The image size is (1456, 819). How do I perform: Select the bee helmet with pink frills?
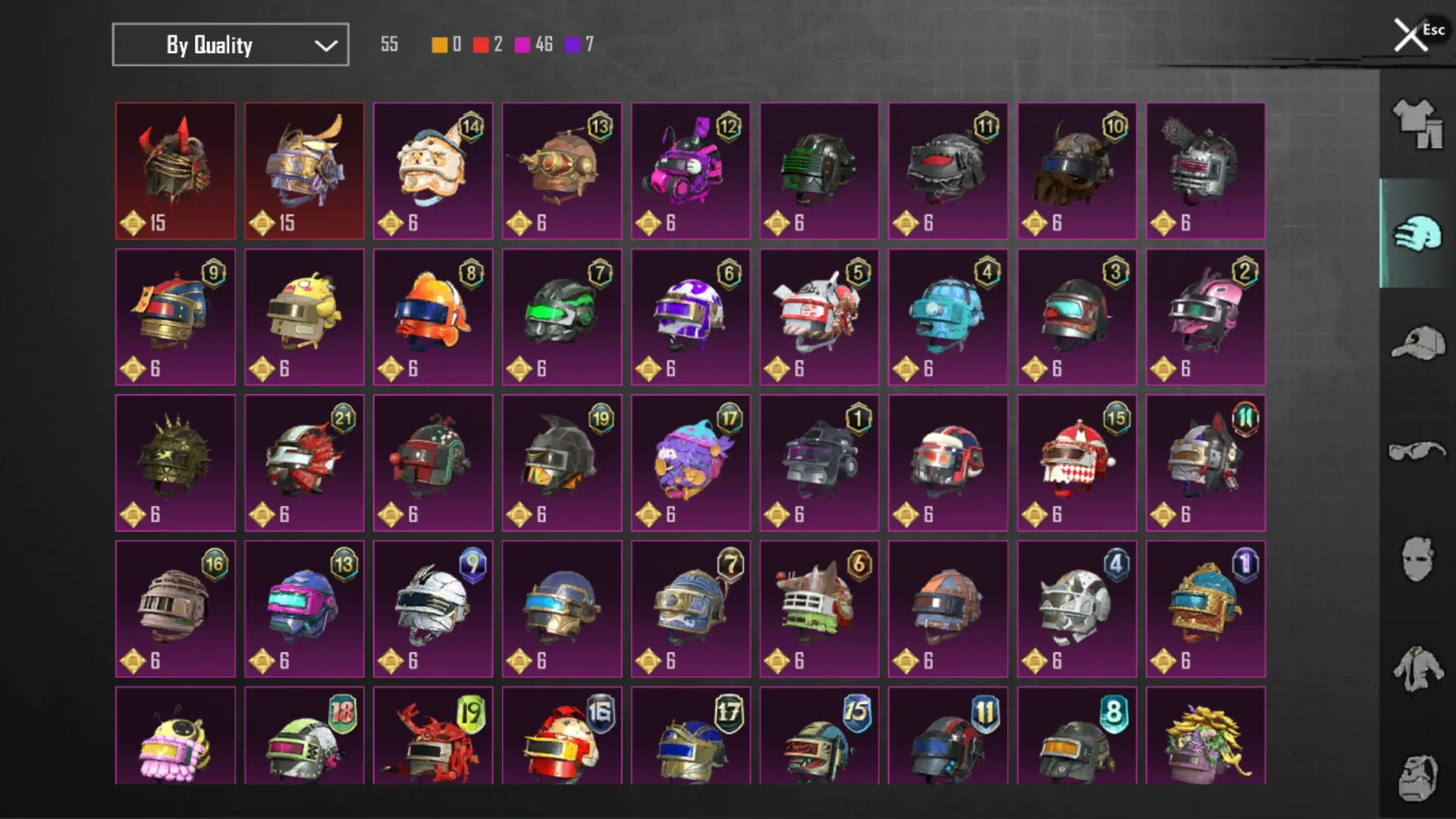[x=175, y=736]
